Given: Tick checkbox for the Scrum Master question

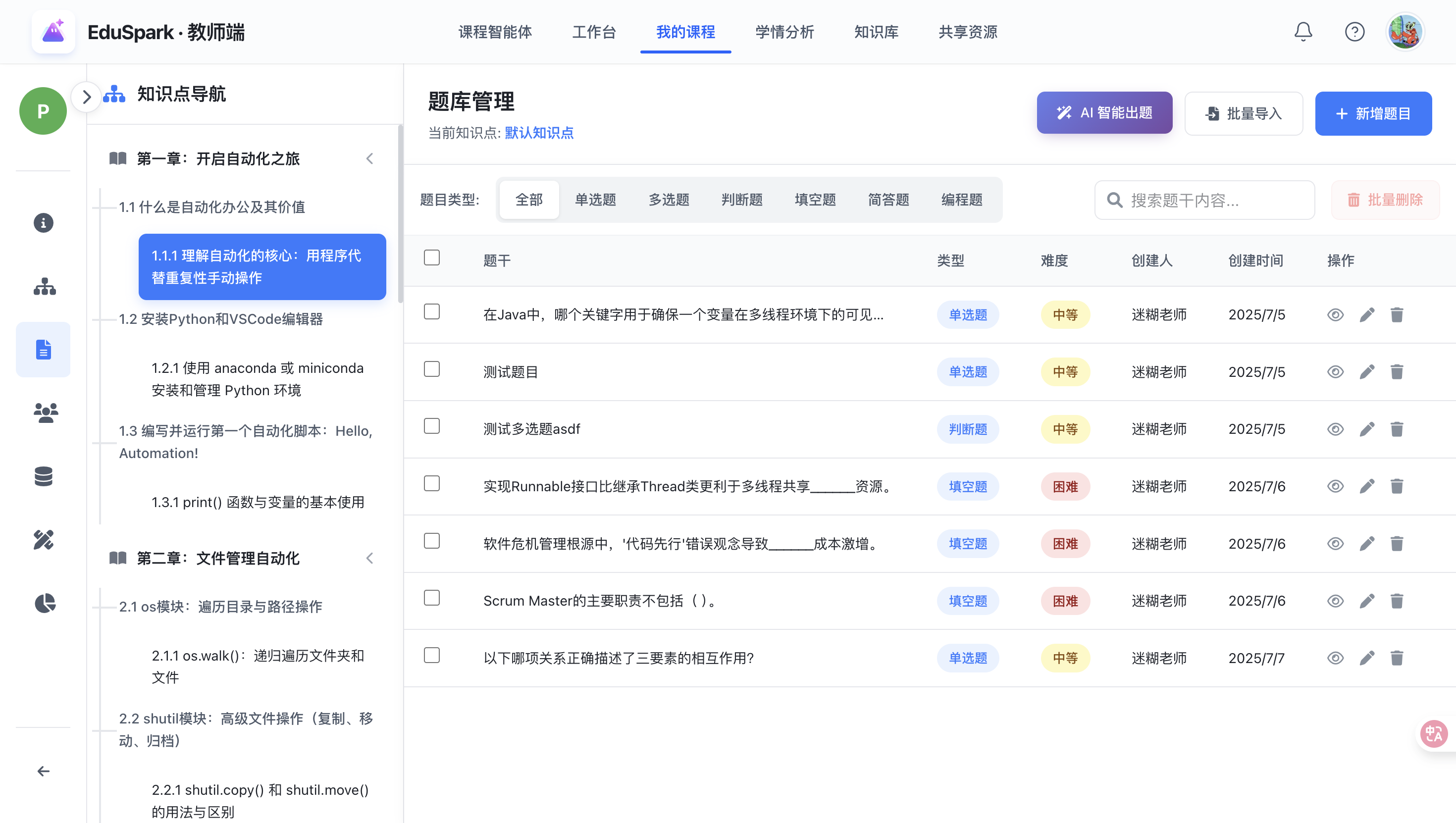Looking at the screenshot, I should point(432,598).
